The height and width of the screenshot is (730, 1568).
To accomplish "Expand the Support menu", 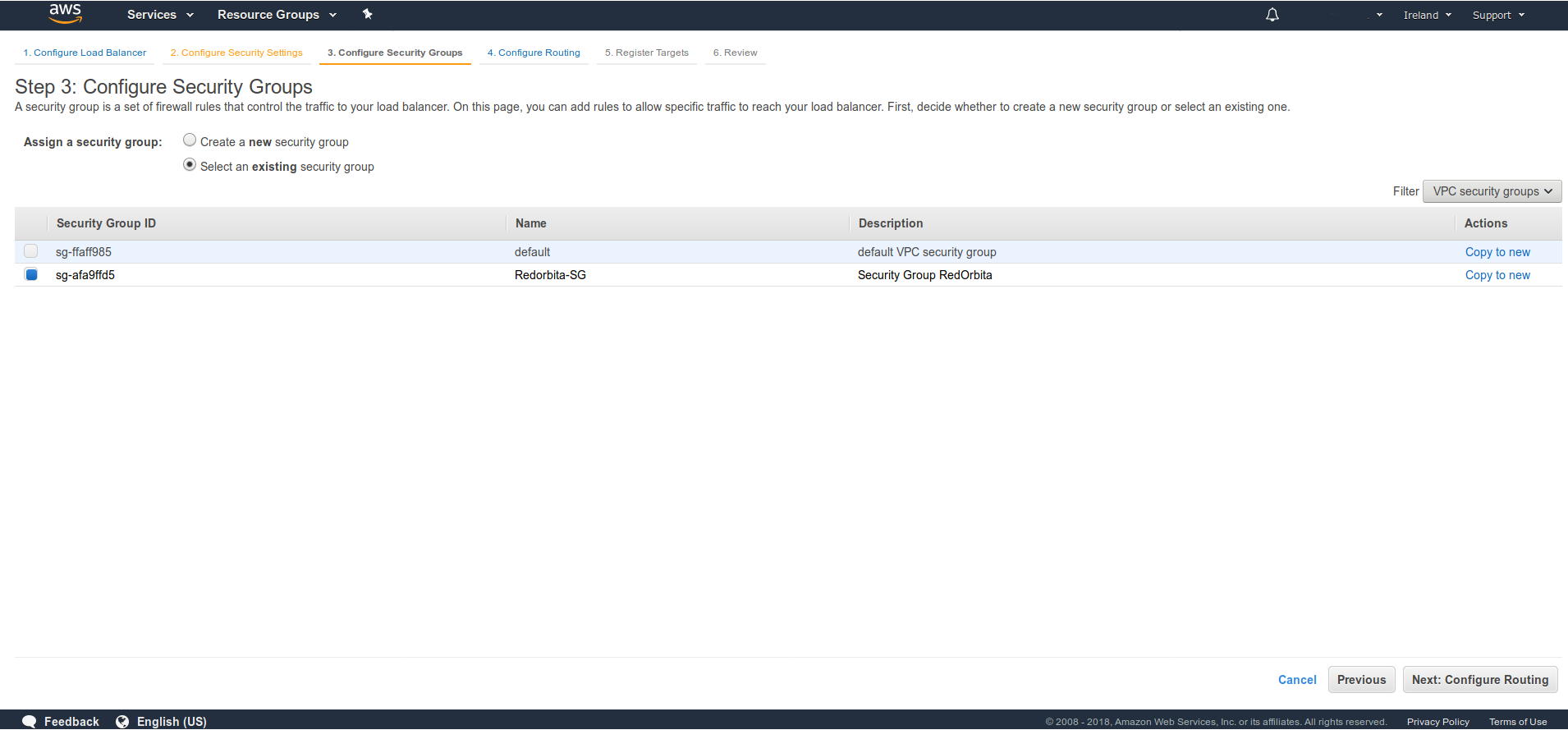I will coord(1497,15).
